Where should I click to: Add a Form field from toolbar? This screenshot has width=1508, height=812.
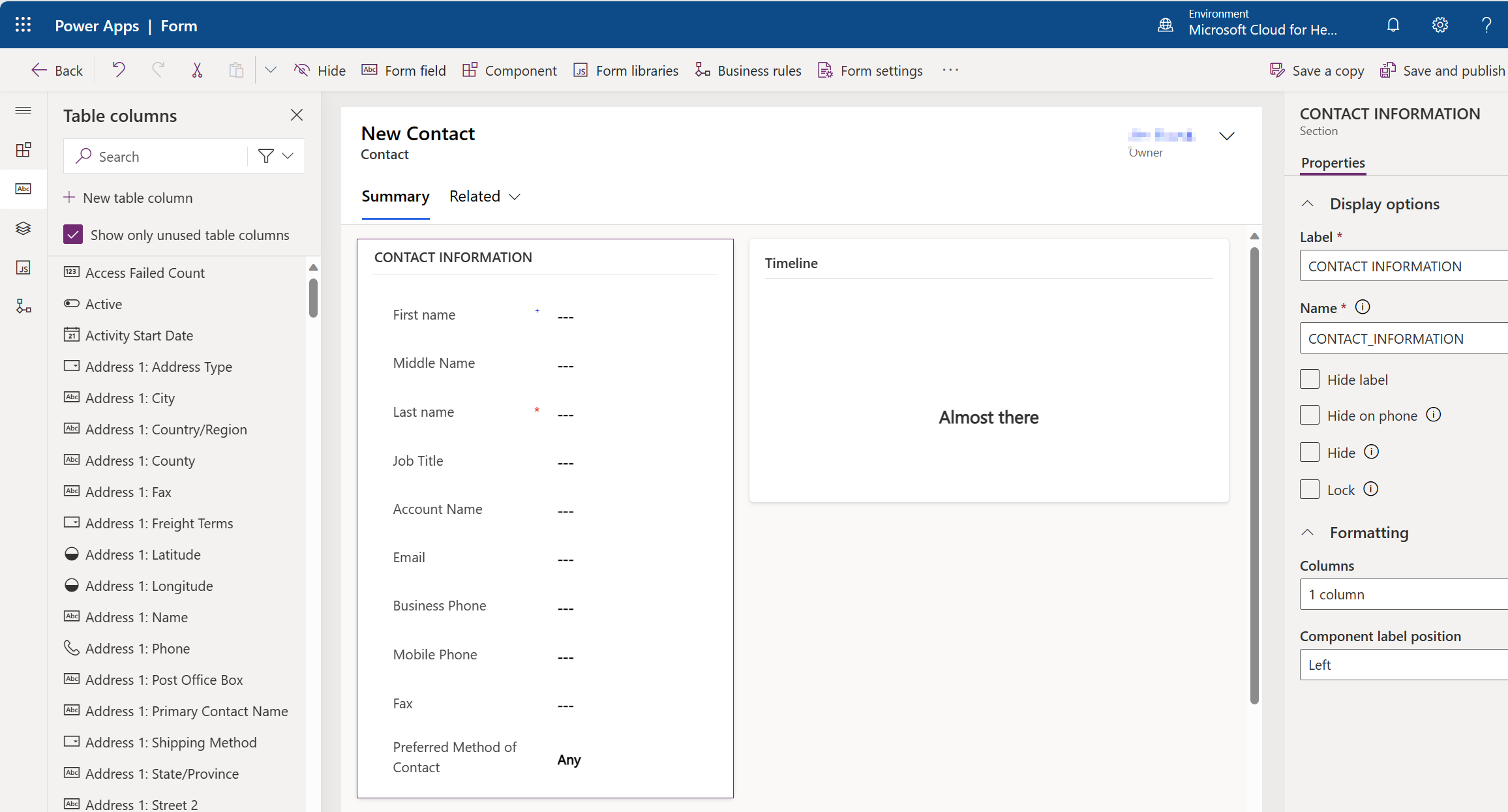(404, 70)
